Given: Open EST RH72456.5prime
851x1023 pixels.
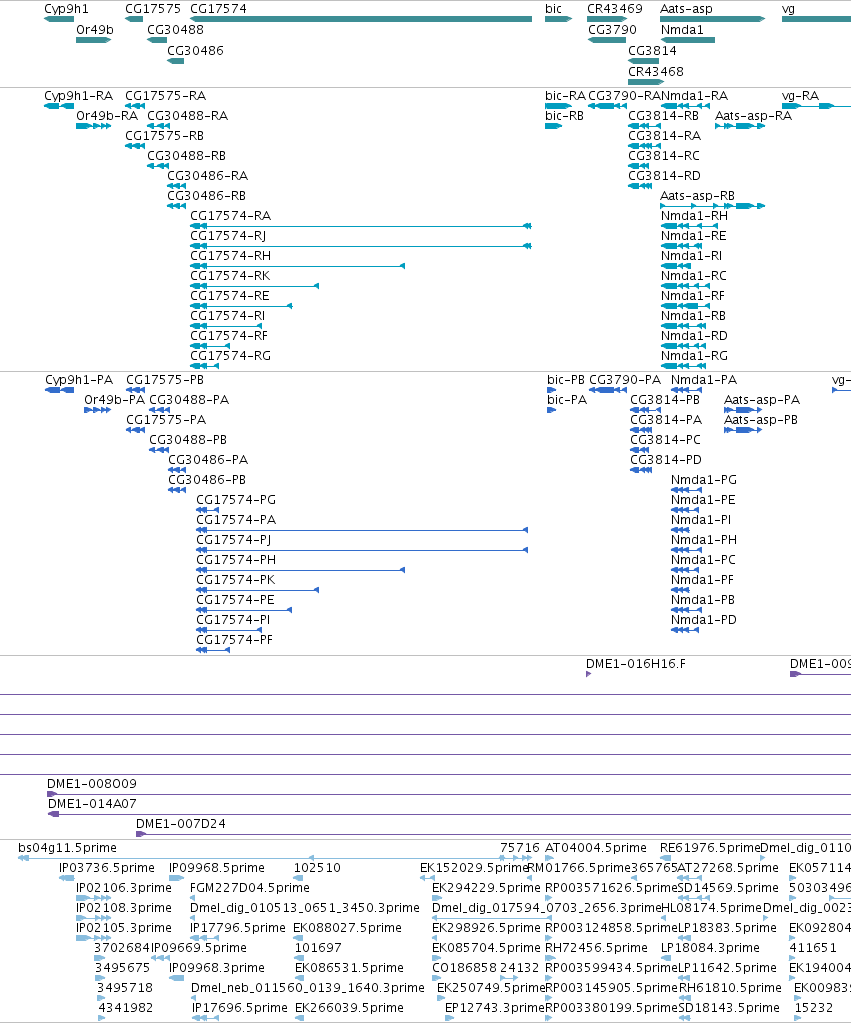Looking at the screenshot, I should click(x=596, y=948).
